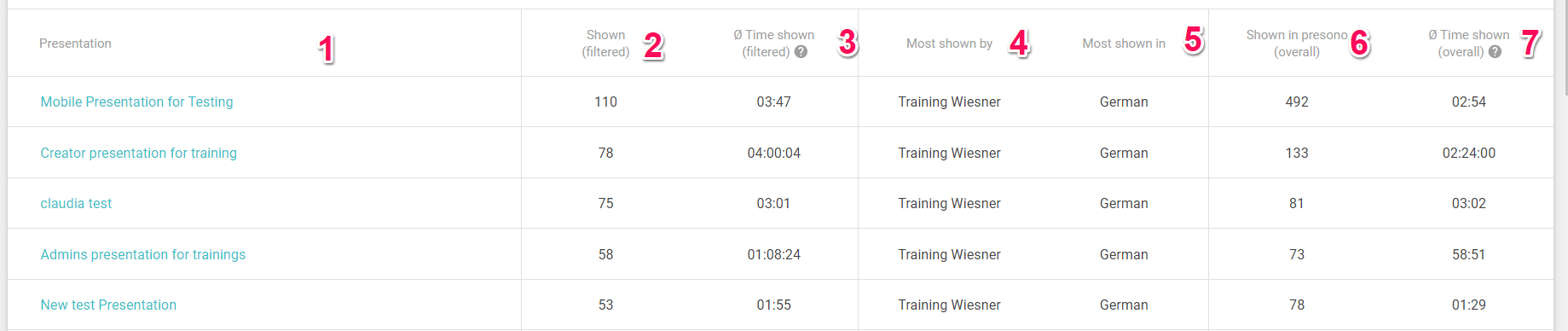Viewport: 1568px width, 331px height.
Task: Open Admins presentation for trainings link
Action: (143, 254)
